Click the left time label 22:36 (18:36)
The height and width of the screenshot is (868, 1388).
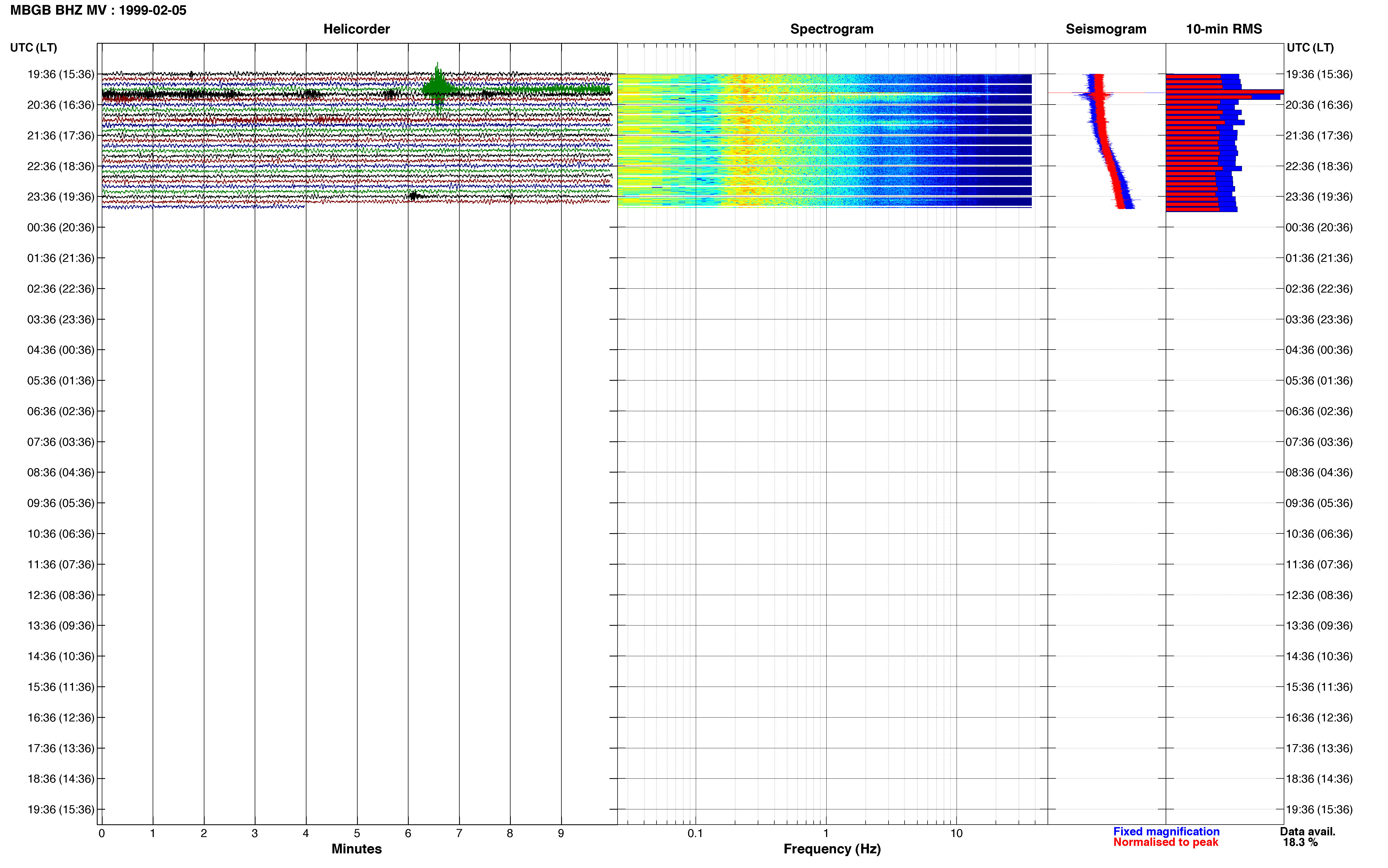(61, 166)
